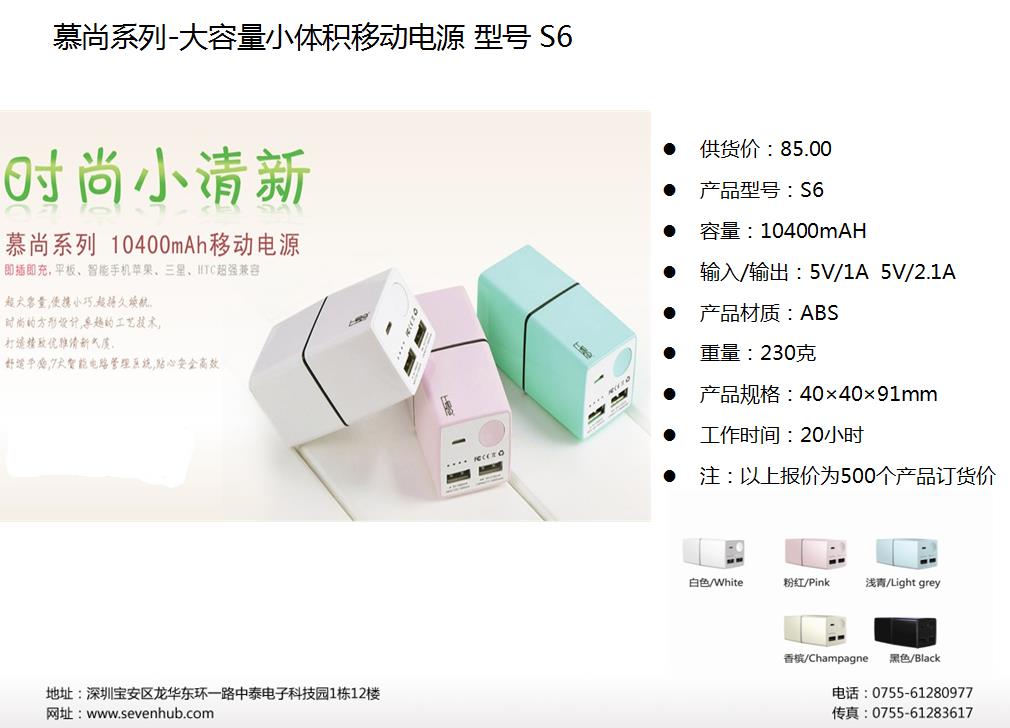Viewport: 1010px width, 728px height.
Task: Select the Light grey color variant thumbnail
Action: tap(906, 553)
